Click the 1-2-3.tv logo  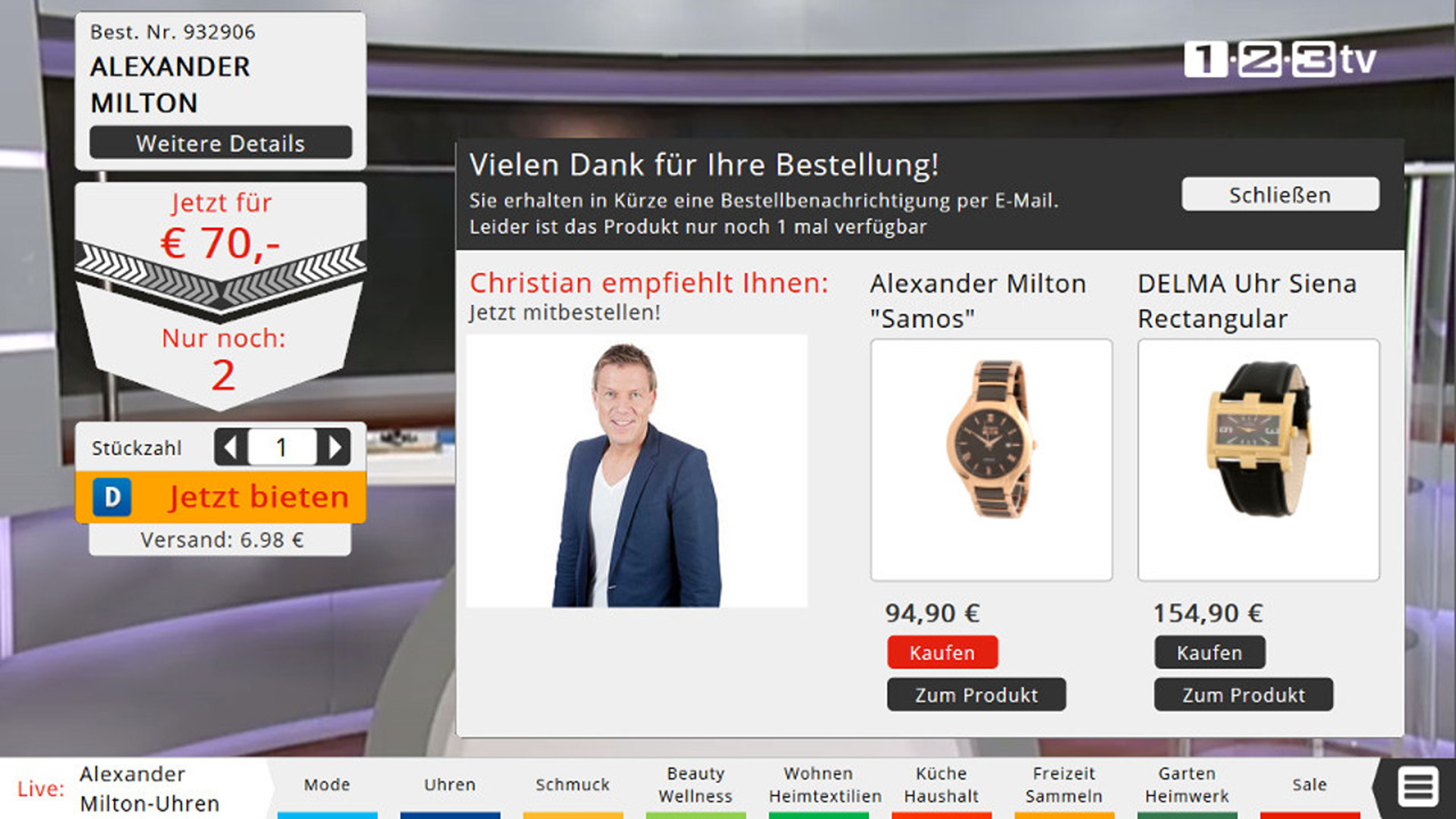(1280, 59)
